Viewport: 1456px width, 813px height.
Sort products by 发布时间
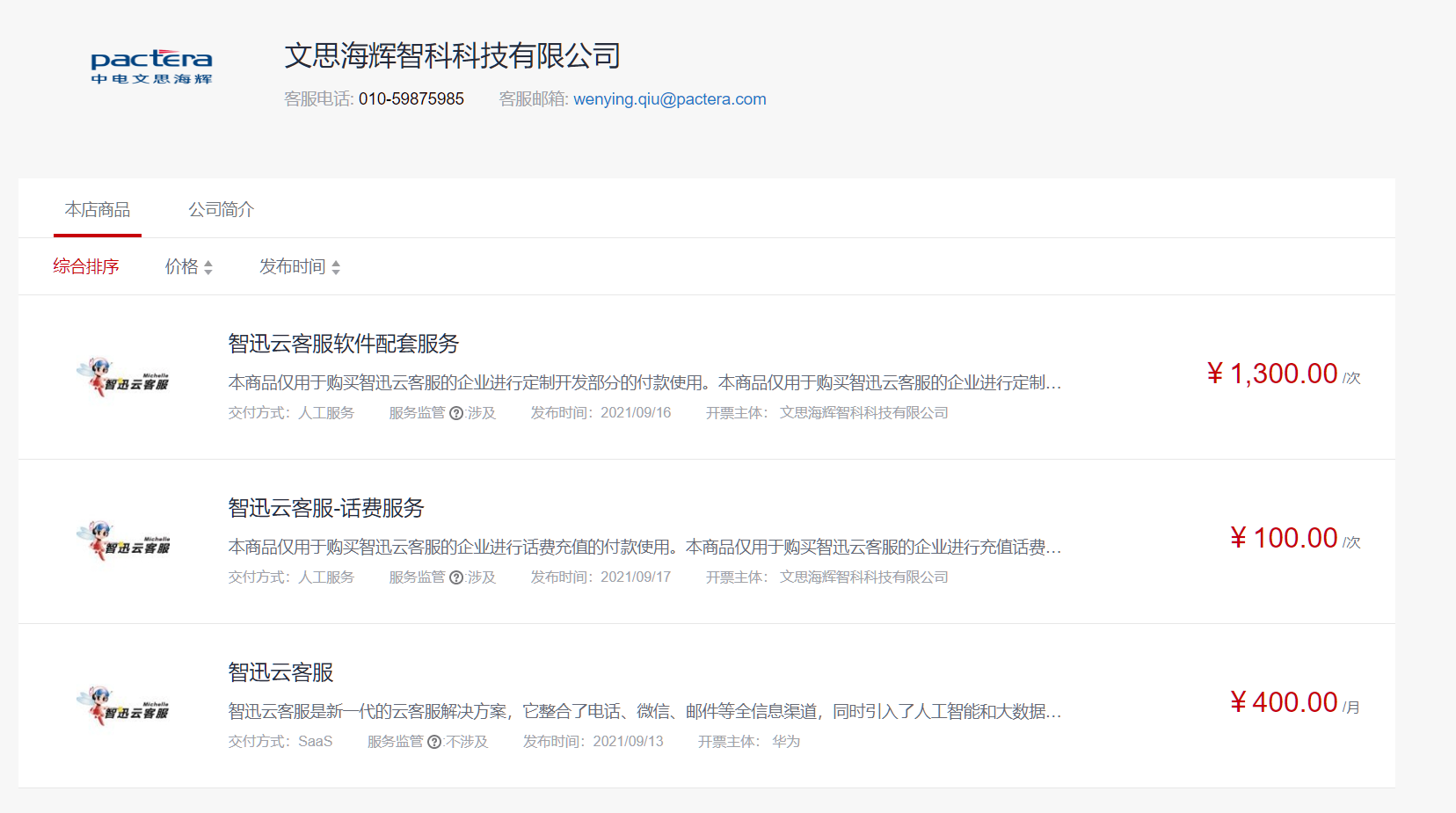click(x=300, y=266)
